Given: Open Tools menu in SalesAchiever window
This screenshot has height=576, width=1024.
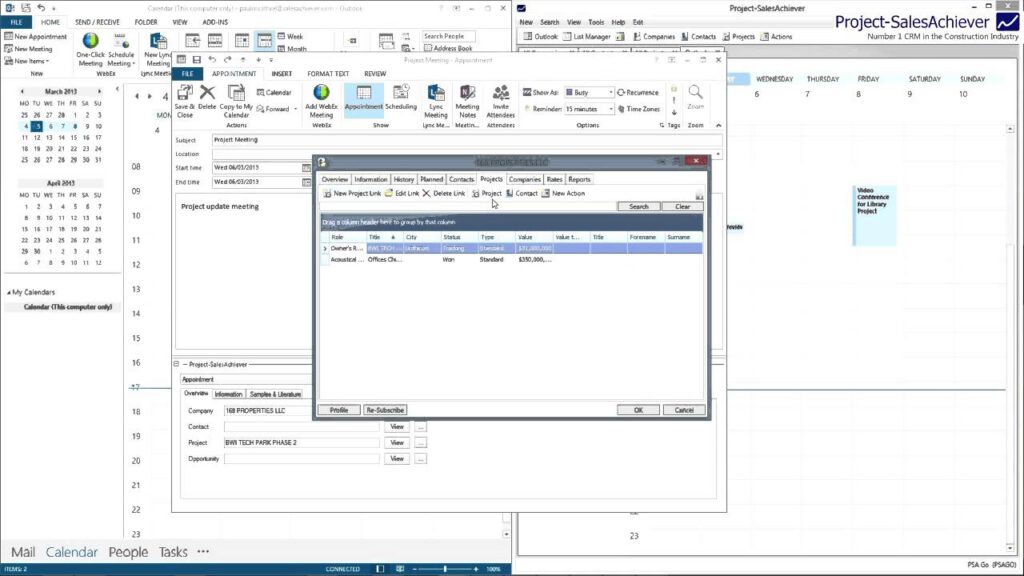Looking at the screenshot, I should pyautogui.click(x=596, y=22).
